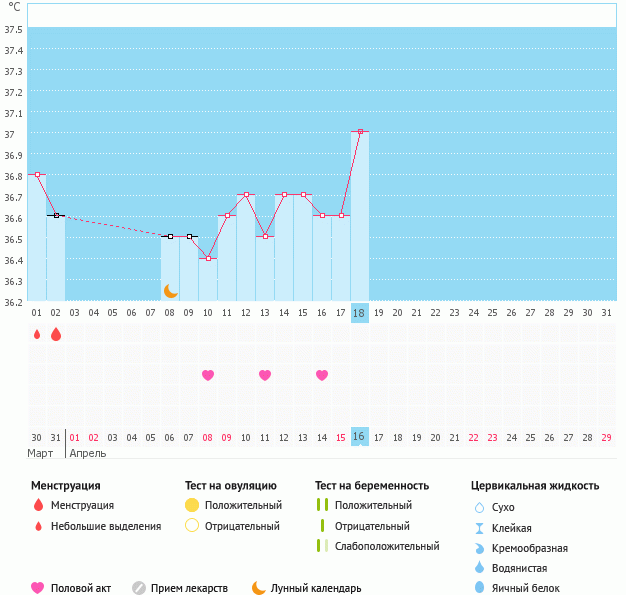Click the Слабоположительный pregnancy test legend label
Image resolution: width=626 pixels, height=595 pixels.
pyautogui.click(x=387, y=546)
